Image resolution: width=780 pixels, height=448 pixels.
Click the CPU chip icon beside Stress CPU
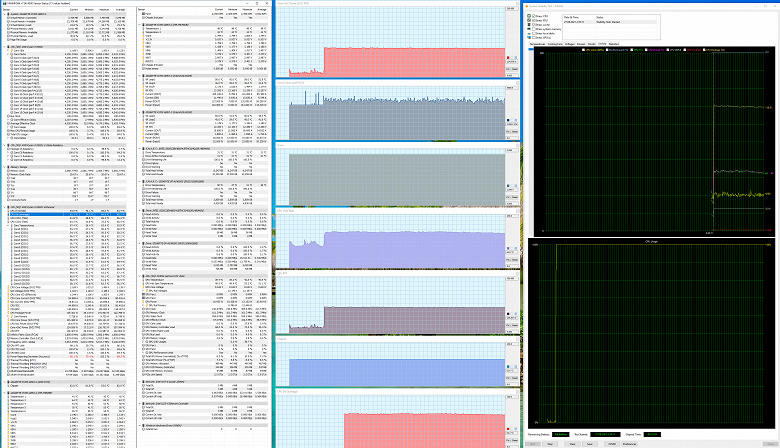pyautogui.click(x=529, y=16)
